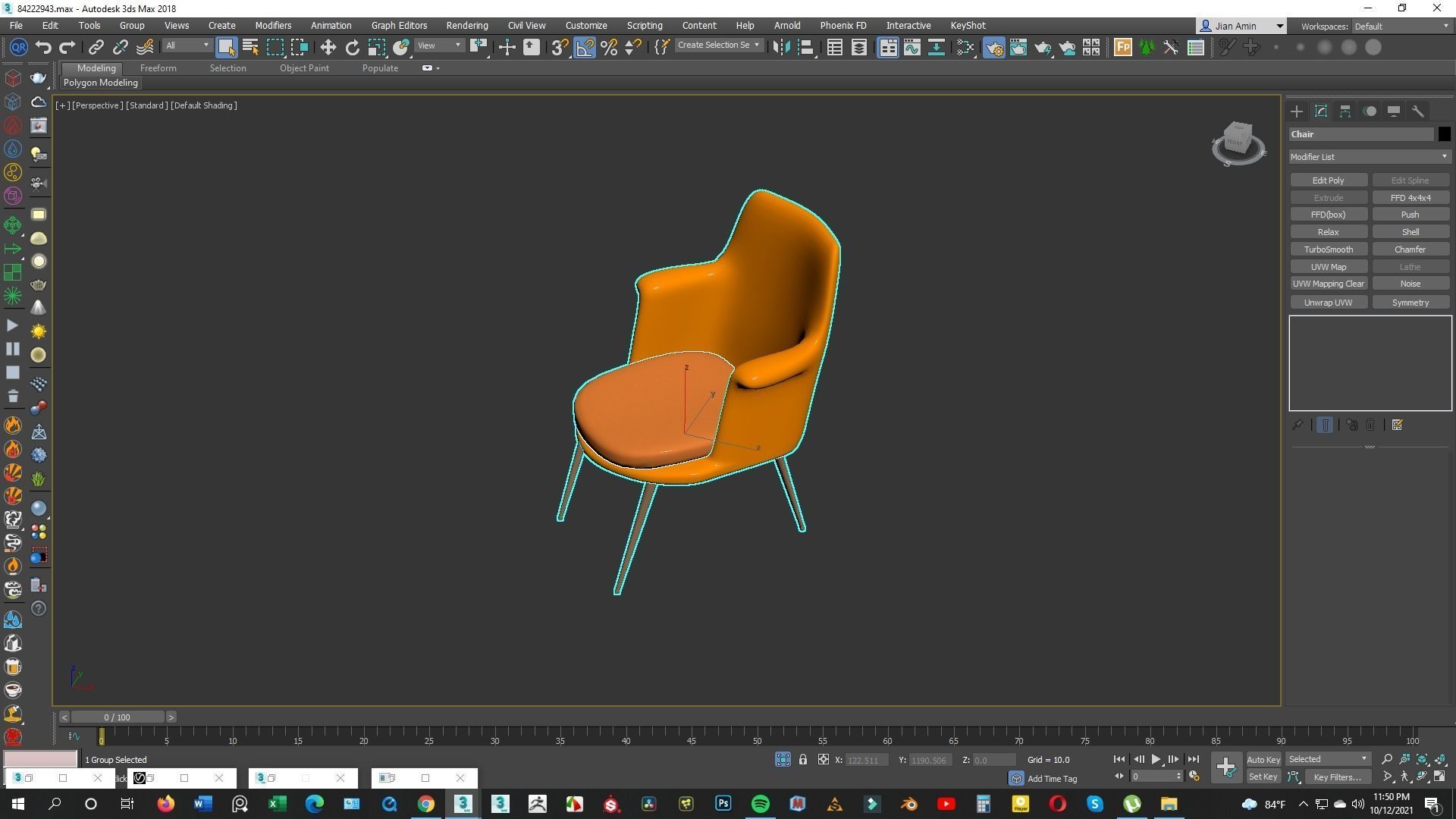Toggle Show End Result button
The width and height of the screenshot is (1456, 819).
[x=1325, y=425]
